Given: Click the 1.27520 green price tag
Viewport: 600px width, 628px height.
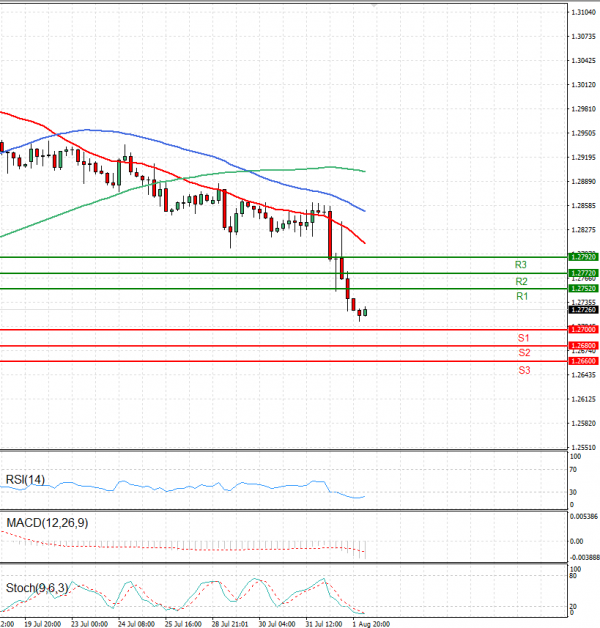Looking at the screenshot, I should [x=583, y=288].
